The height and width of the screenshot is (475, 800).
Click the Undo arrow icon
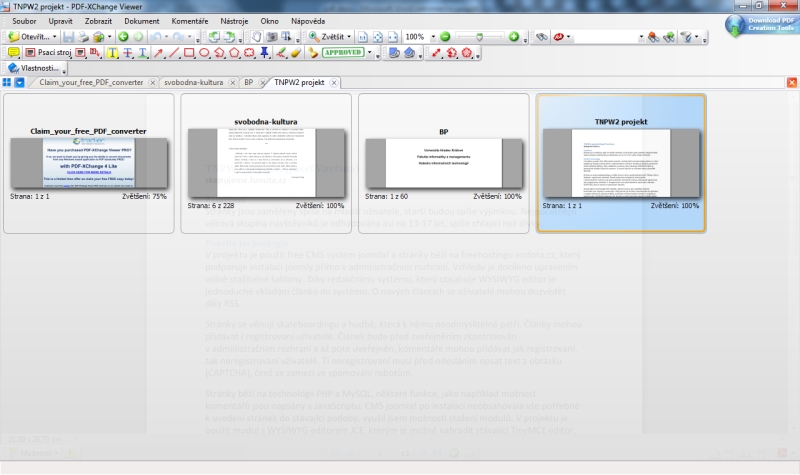(x=156, y=37)
